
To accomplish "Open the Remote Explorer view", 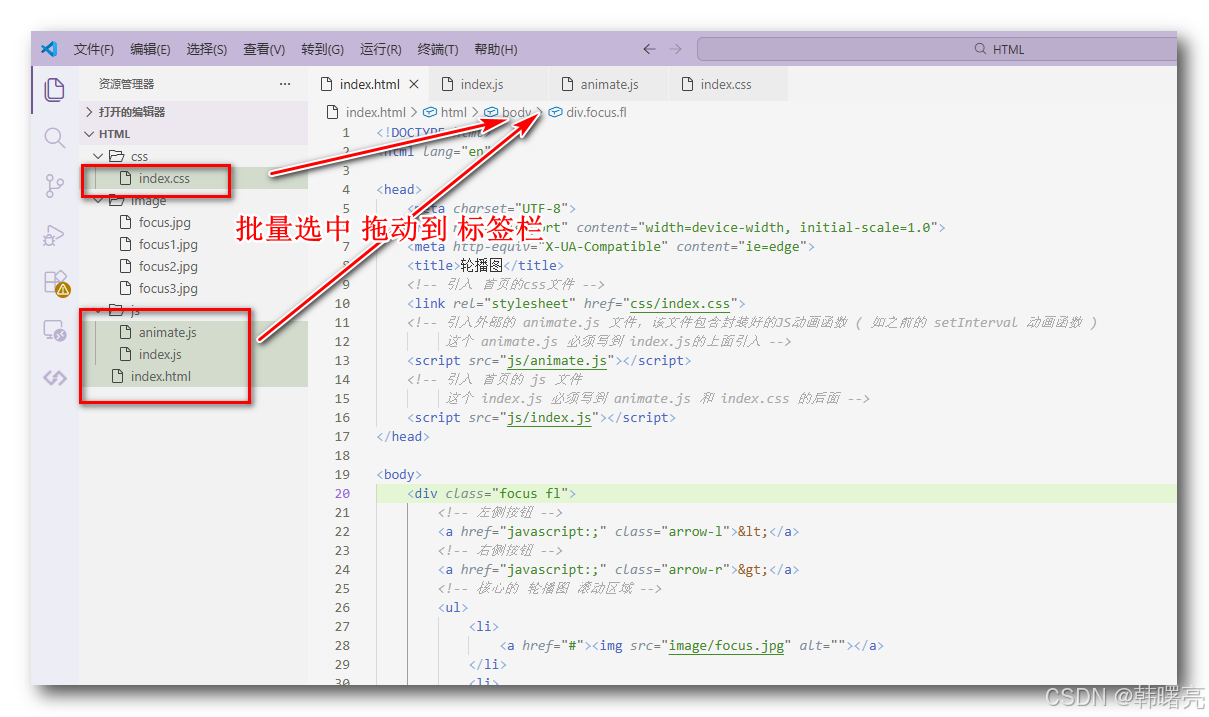I will click(55, 331).
